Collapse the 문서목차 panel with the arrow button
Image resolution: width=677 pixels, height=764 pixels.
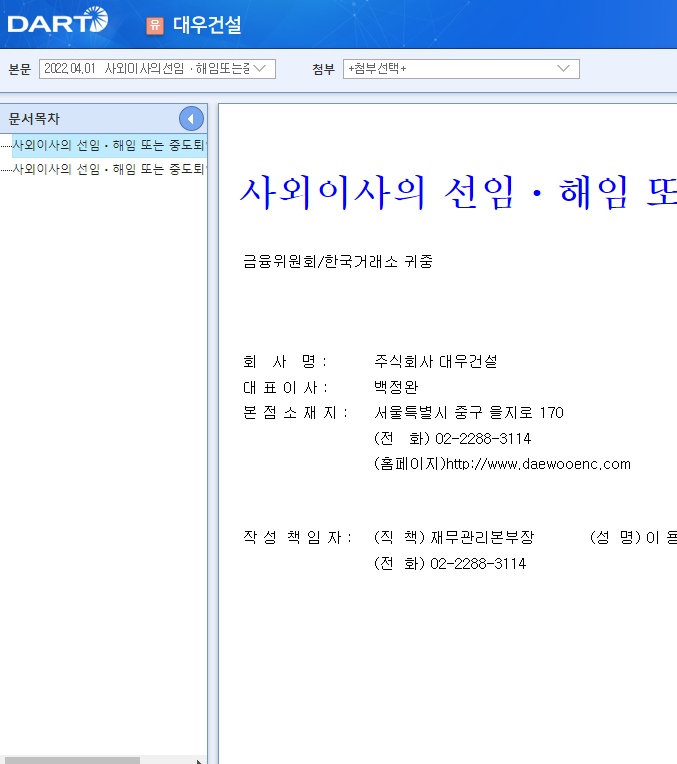(191, 118)
